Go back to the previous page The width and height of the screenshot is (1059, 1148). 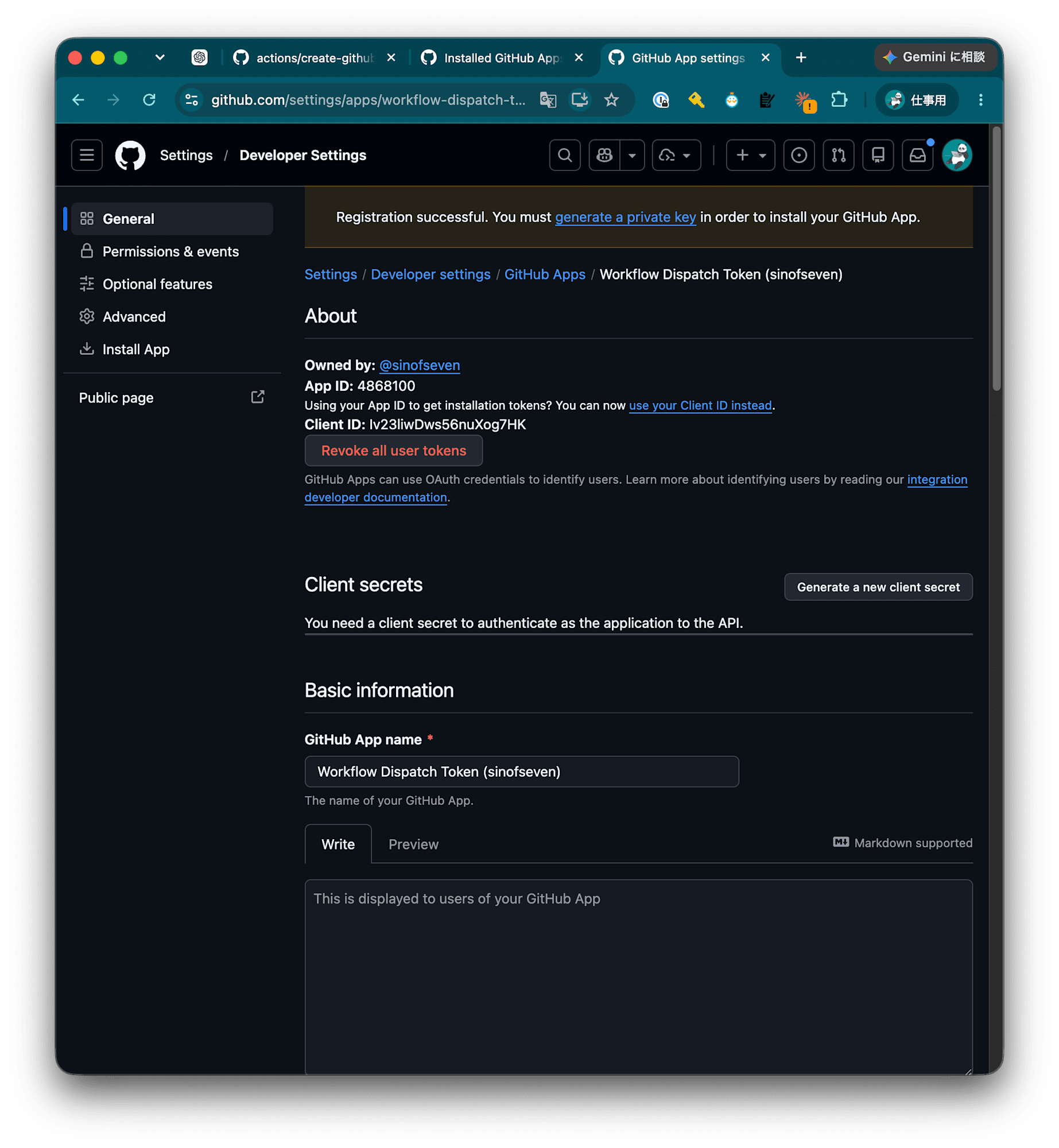(x=79, y=100)
